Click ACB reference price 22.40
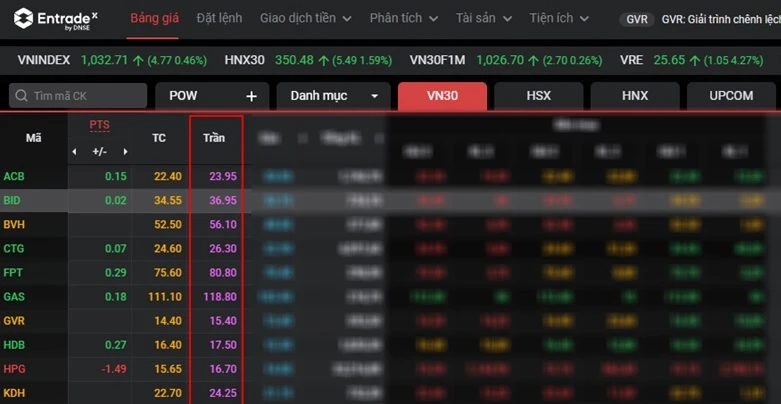This screenshot has width=781, height=404. (168, 176)
